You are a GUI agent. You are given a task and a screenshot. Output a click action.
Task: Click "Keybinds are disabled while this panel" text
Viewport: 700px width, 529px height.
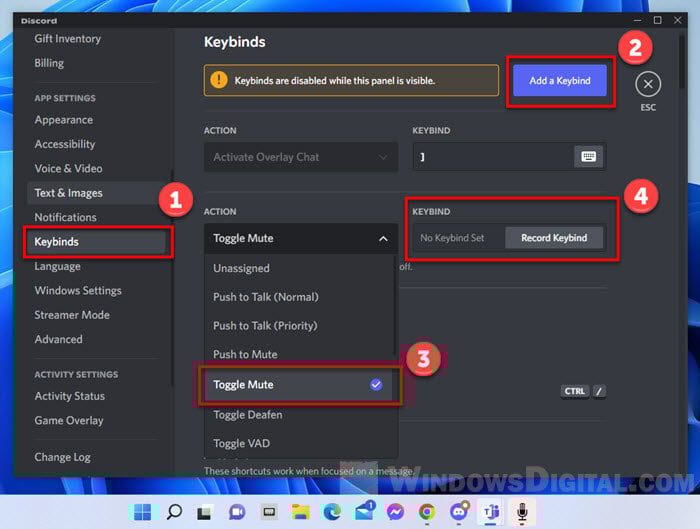pyautogui.click(x=335, y=81)
